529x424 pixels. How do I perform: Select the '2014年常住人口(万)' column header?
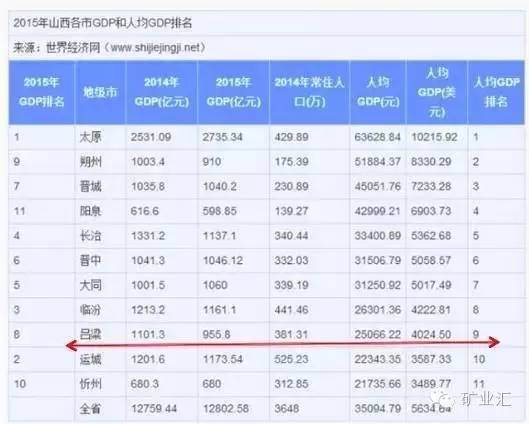309,92
